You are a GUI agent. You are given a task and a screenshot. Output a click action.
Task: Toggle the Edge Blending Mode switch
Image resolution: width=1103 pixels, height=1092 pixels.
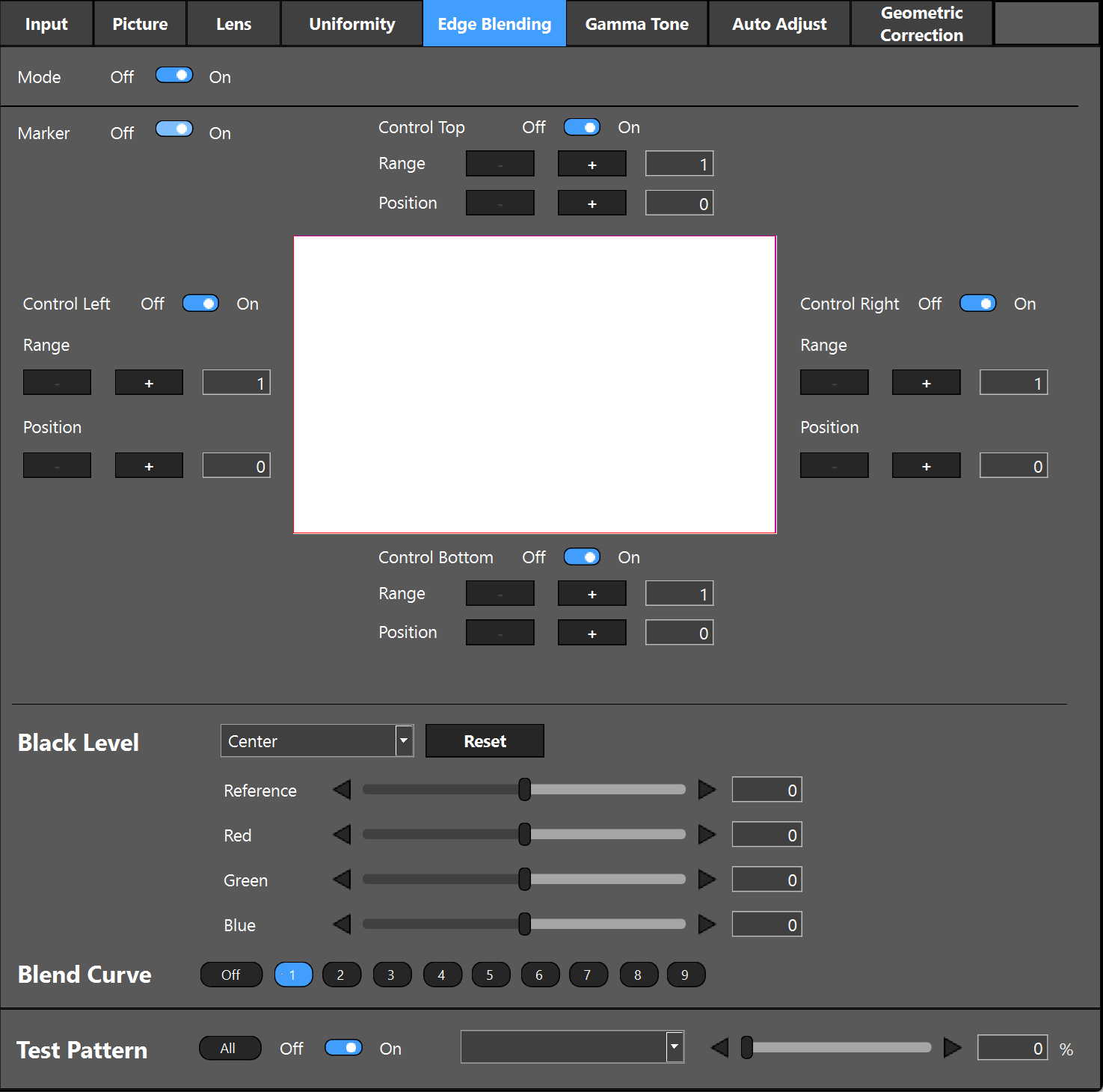[x=174, y=76]
